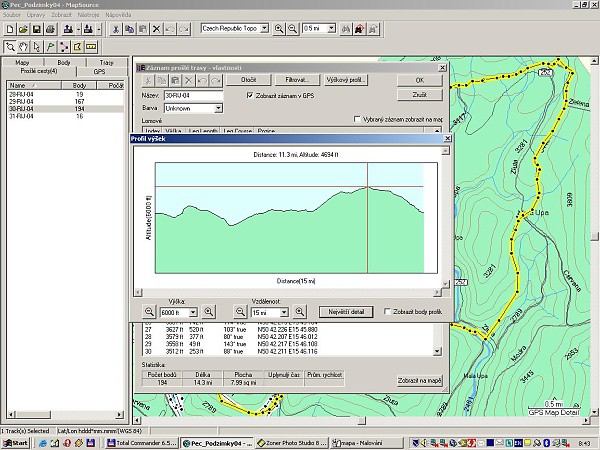Zoom out the map with magnifier minus

click(x=292, y=29)
